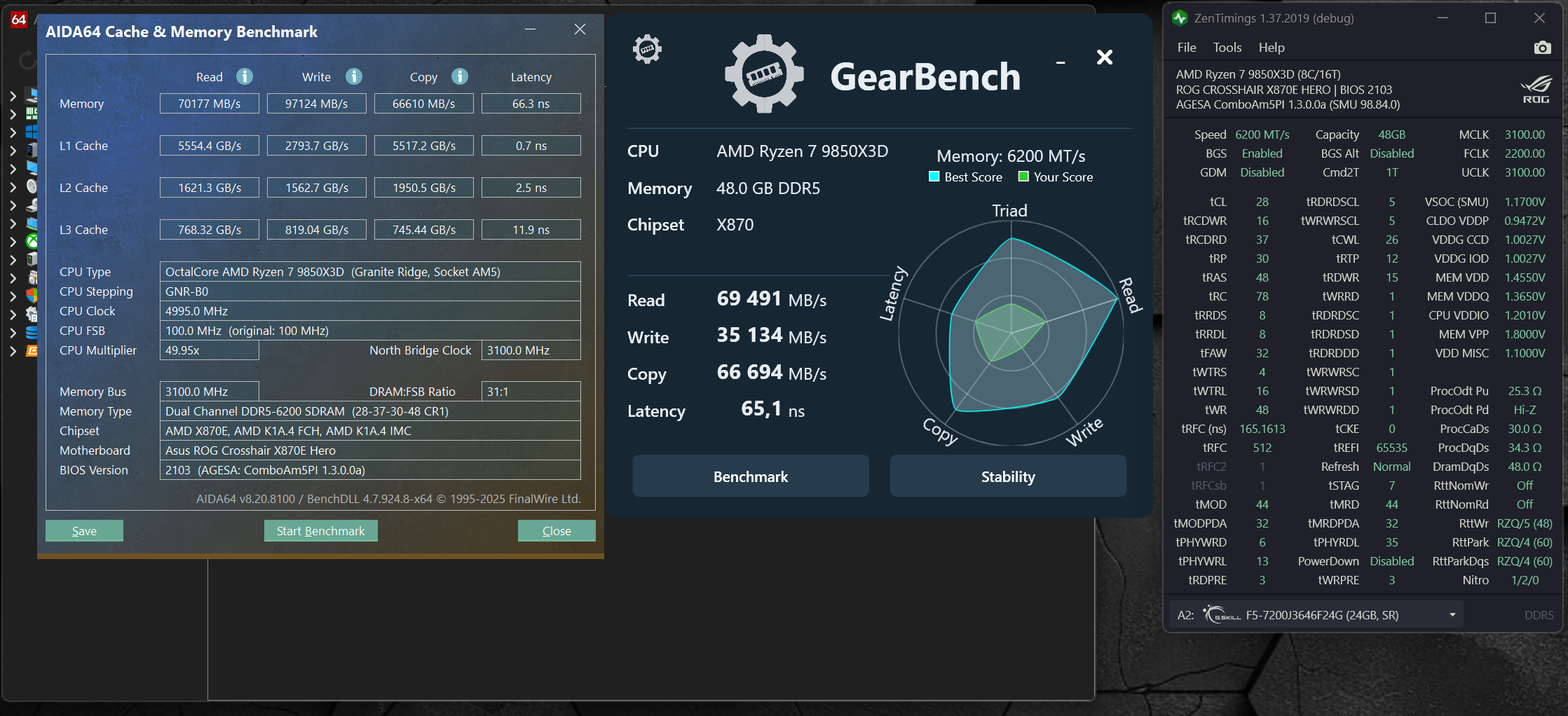Viewport: 1568px width, 716px height.
Task: Click the RttWr value RZQ/5 (48)
Action: click(1525, 523)
